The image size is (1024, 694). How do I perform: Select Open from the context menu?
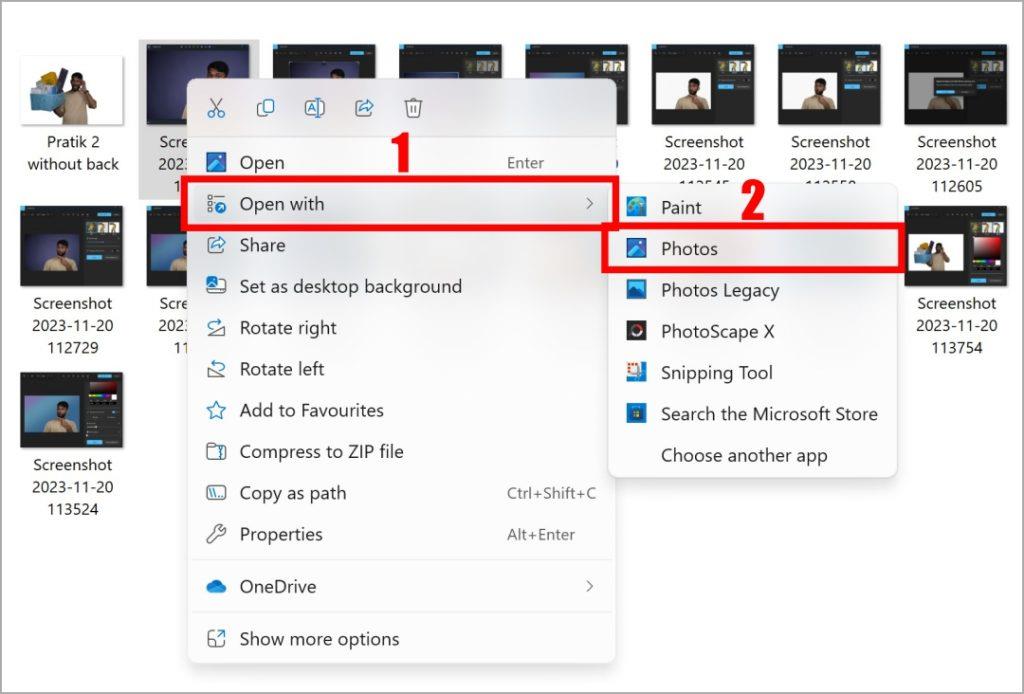coord(401,162)
